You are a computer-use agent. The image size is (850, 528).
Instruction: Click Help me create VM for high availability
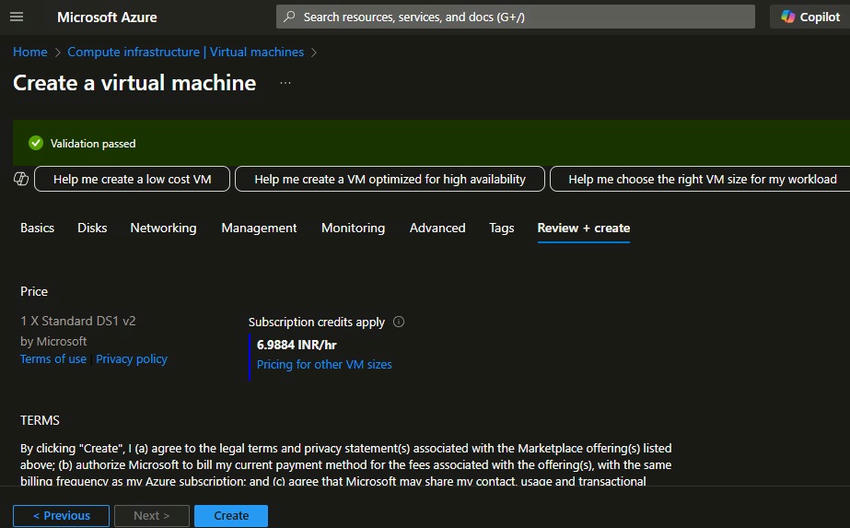[390, 179]
